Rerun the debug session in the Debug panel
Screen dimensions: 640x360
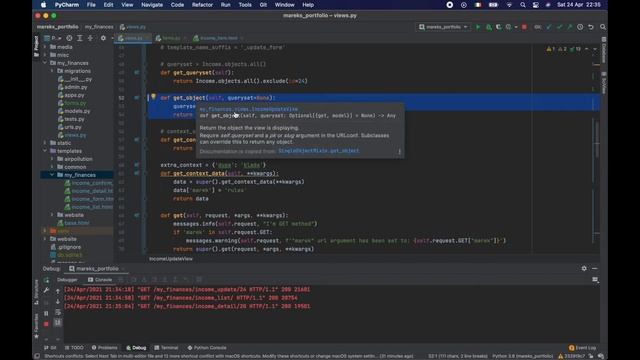46,280
